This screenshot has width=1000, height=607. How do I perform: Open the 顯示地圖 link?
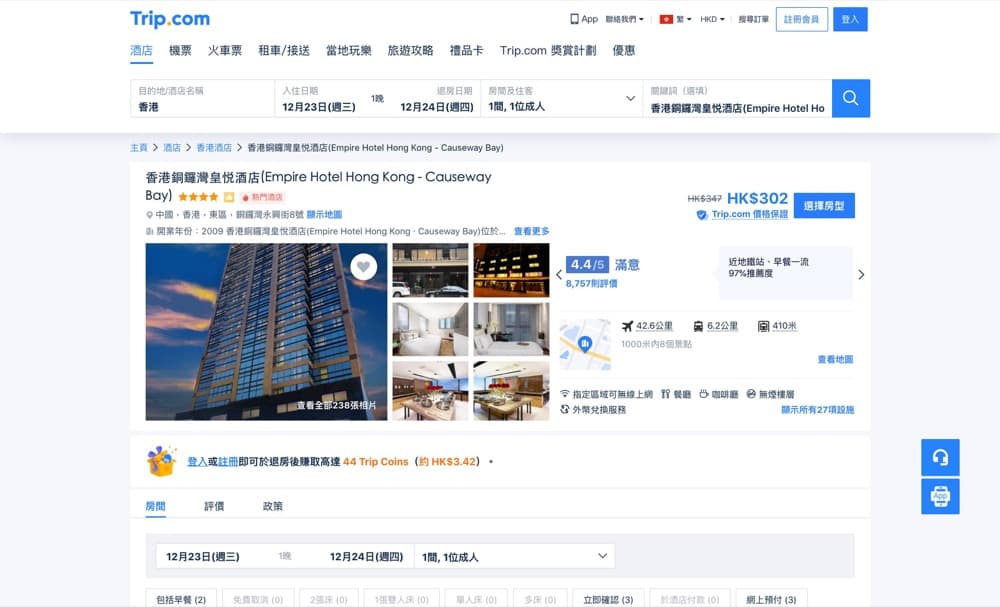(324, 215)
